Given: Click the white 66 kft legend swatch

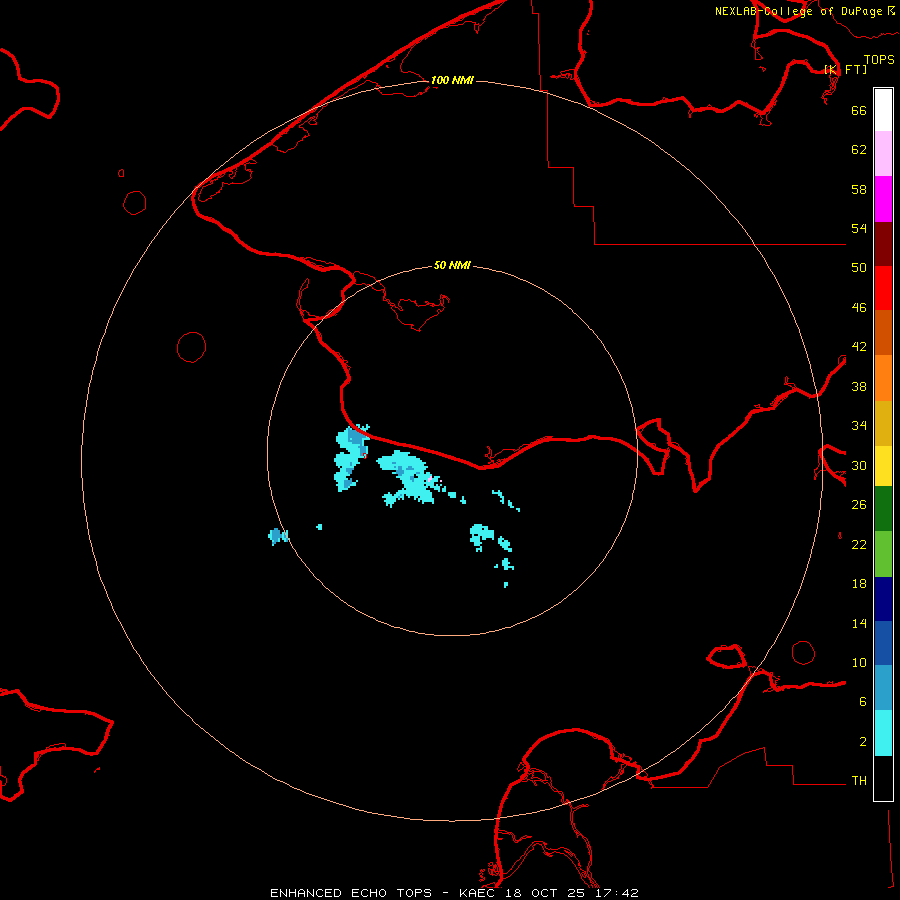Looking at the screenshot, I should pyautogui.click(x=883, y=110).
